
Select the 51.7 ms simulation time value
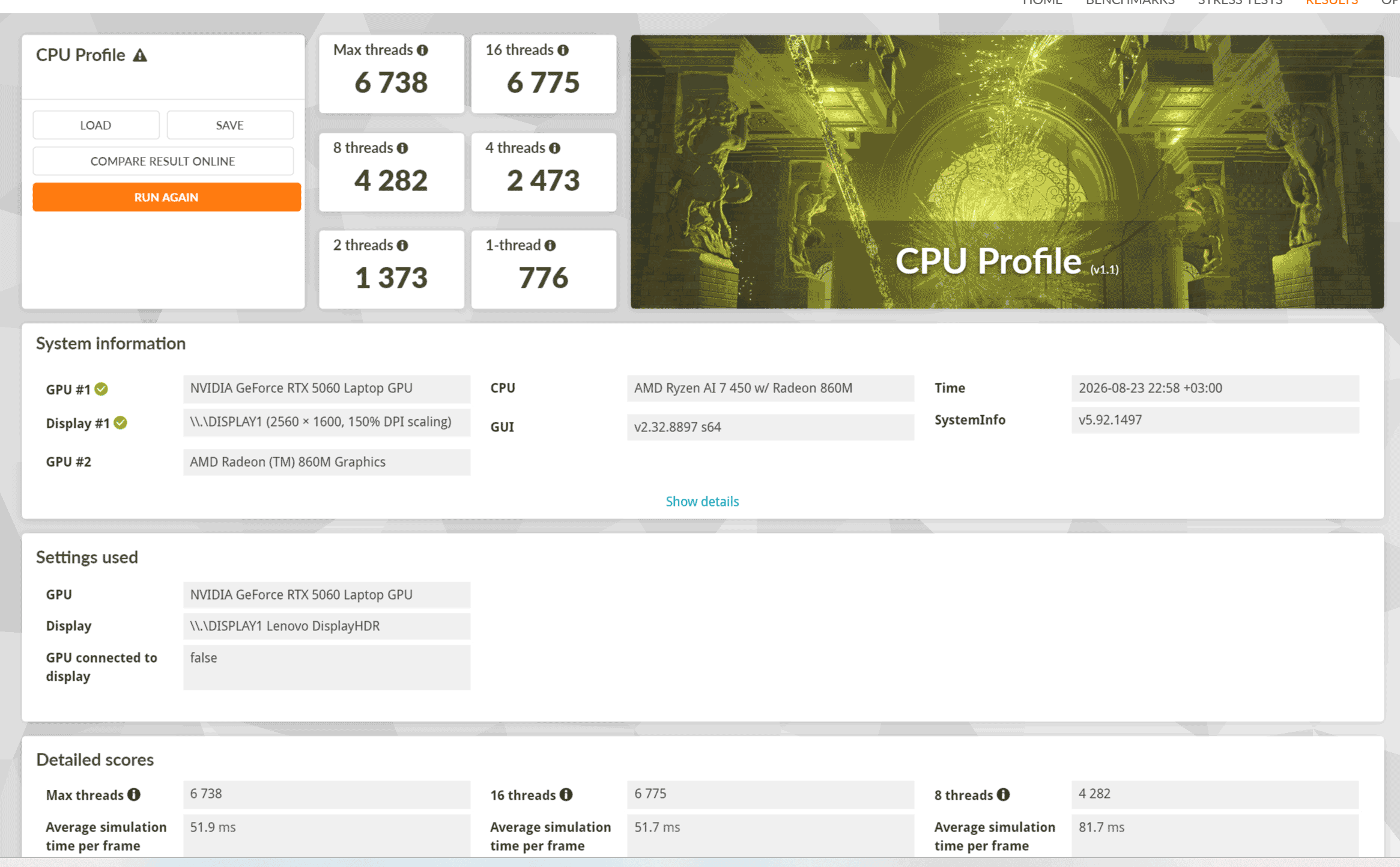[771, 836]
